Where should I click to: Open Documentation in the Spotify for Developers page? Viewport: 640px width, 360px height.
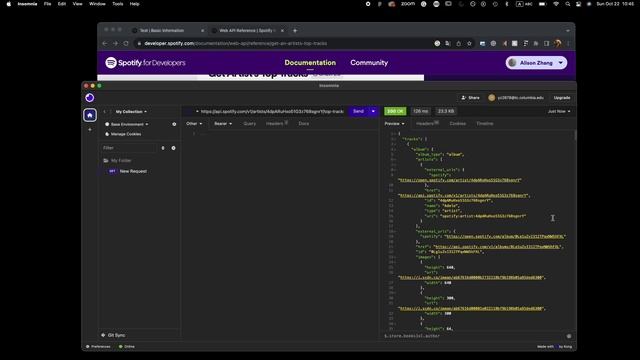tap(310, 62)
